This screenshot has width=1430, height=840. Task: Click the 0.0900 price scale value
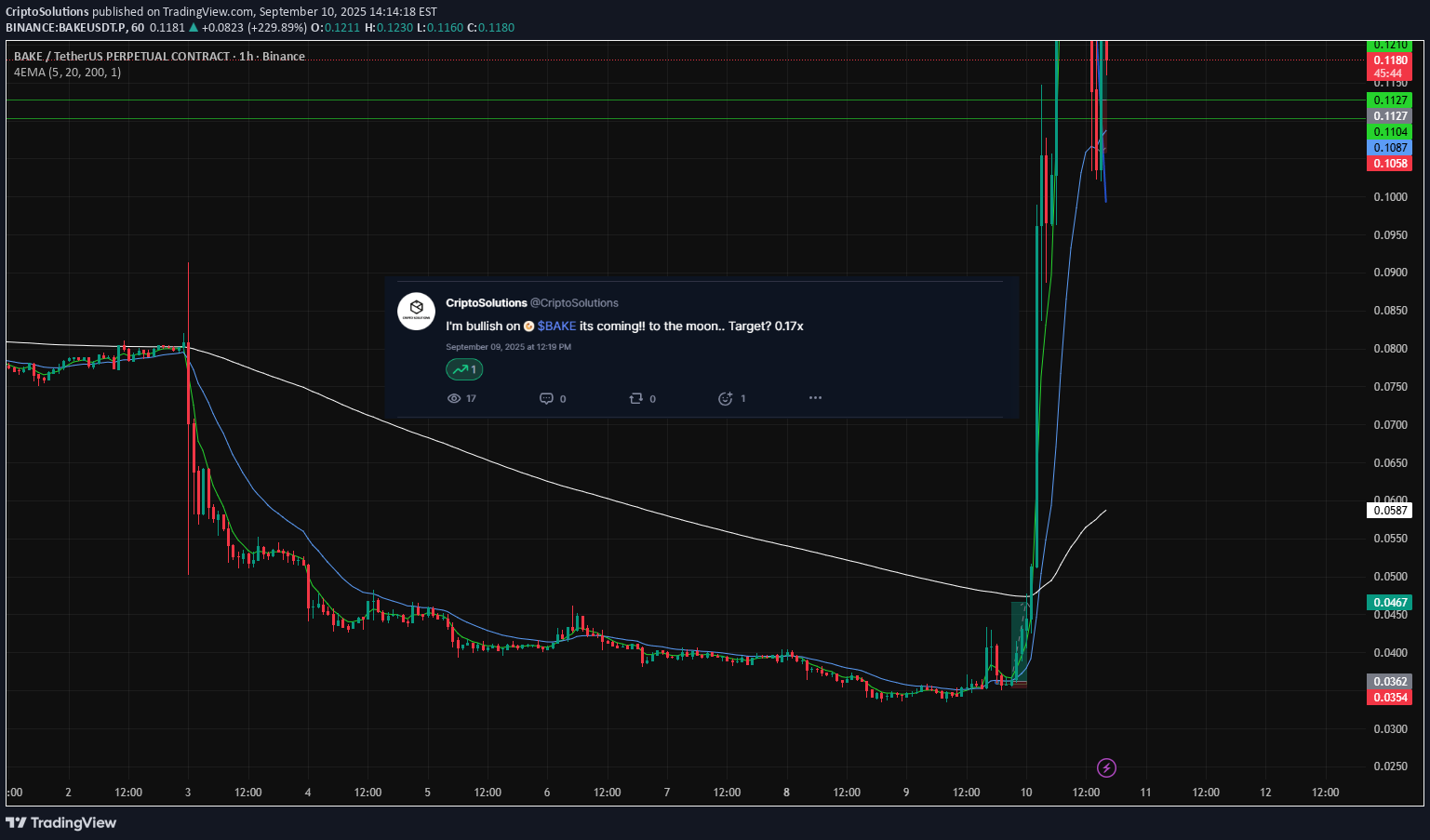(1390, 273)
